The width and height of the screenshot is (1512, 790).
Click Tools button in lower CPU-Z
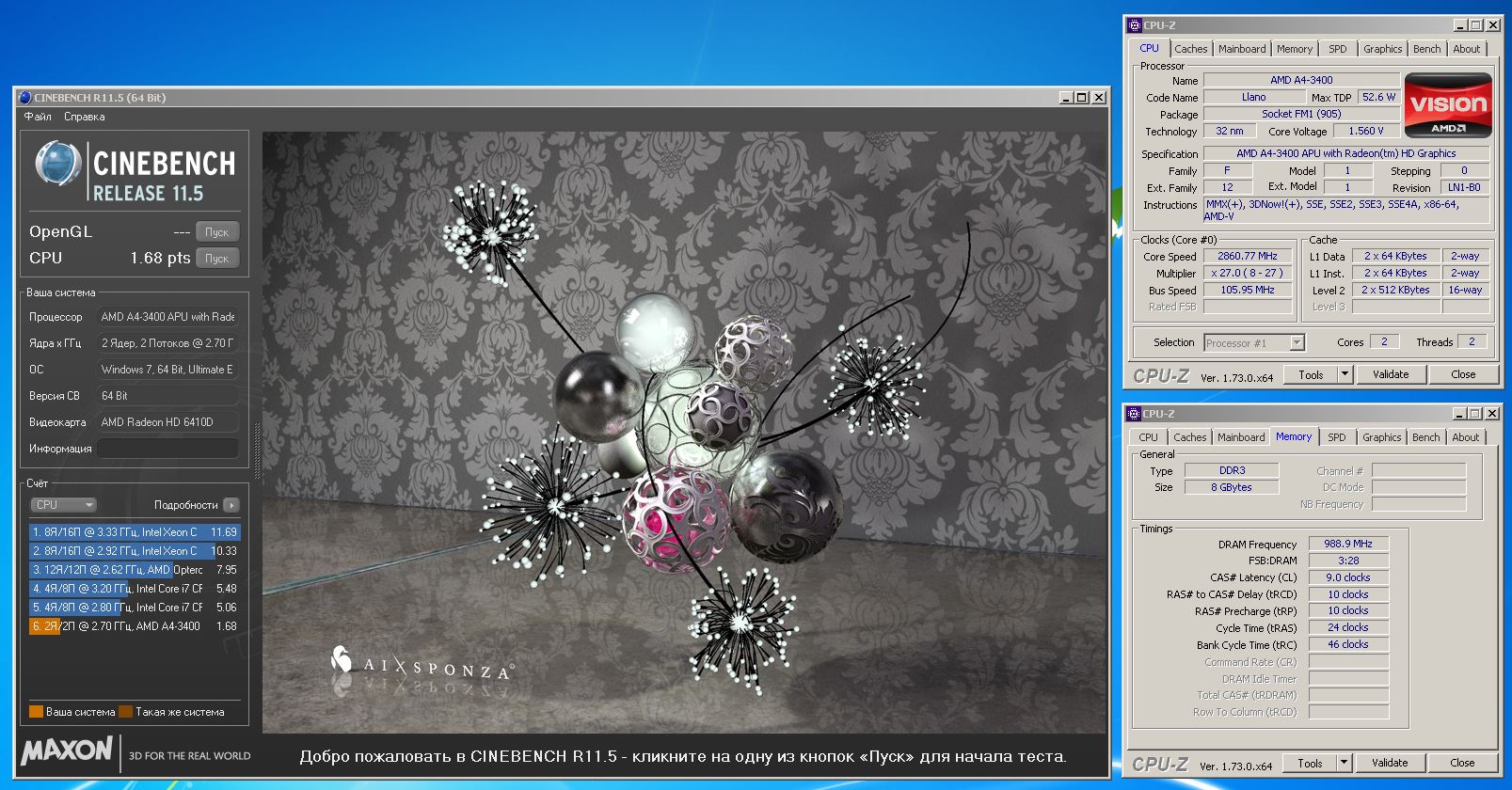[x=1310, y=763]
